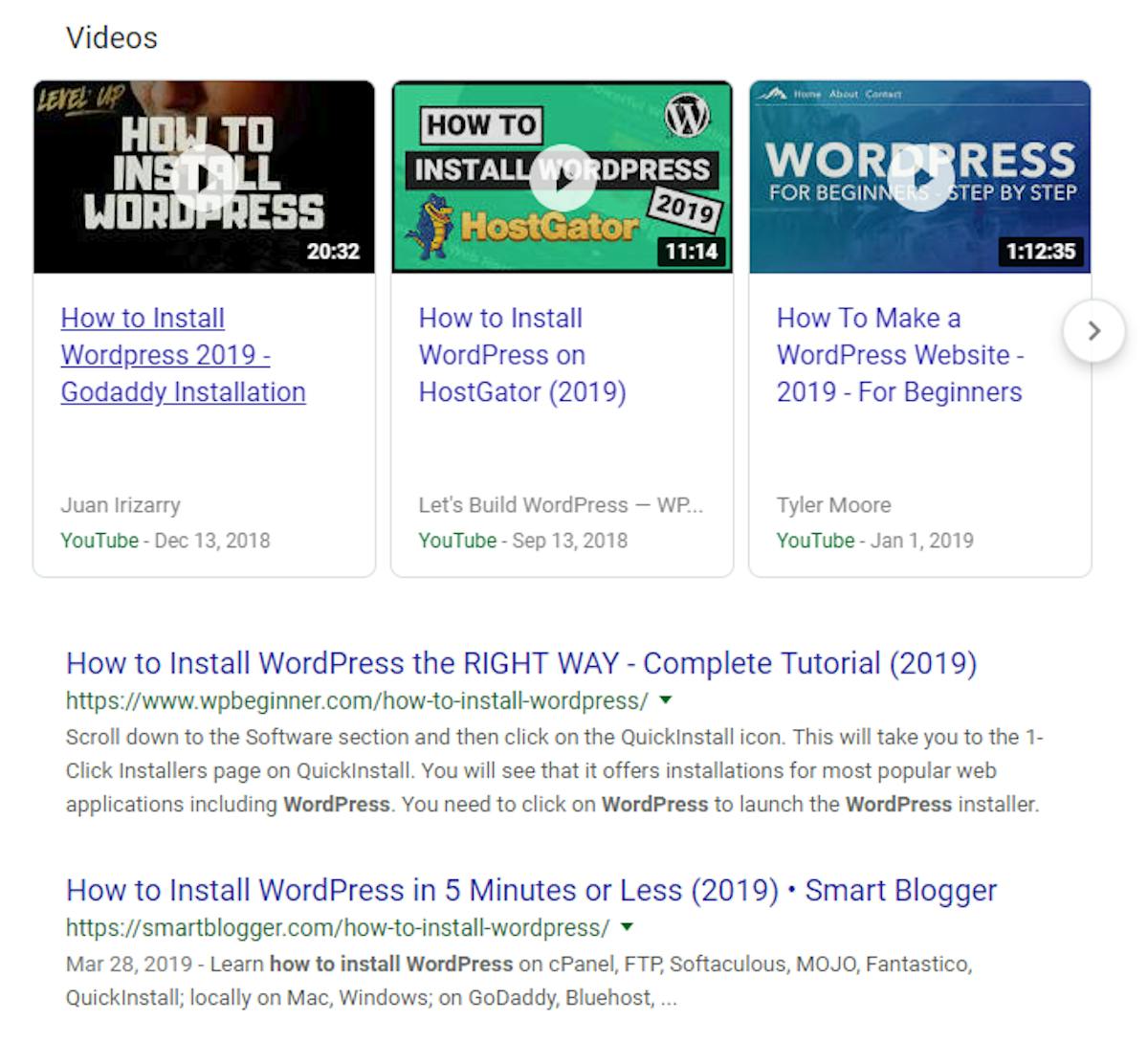Play the Godaddy WordPress installation video
The height and width of the screenshot is (1042, 1148).
(204, 177)
